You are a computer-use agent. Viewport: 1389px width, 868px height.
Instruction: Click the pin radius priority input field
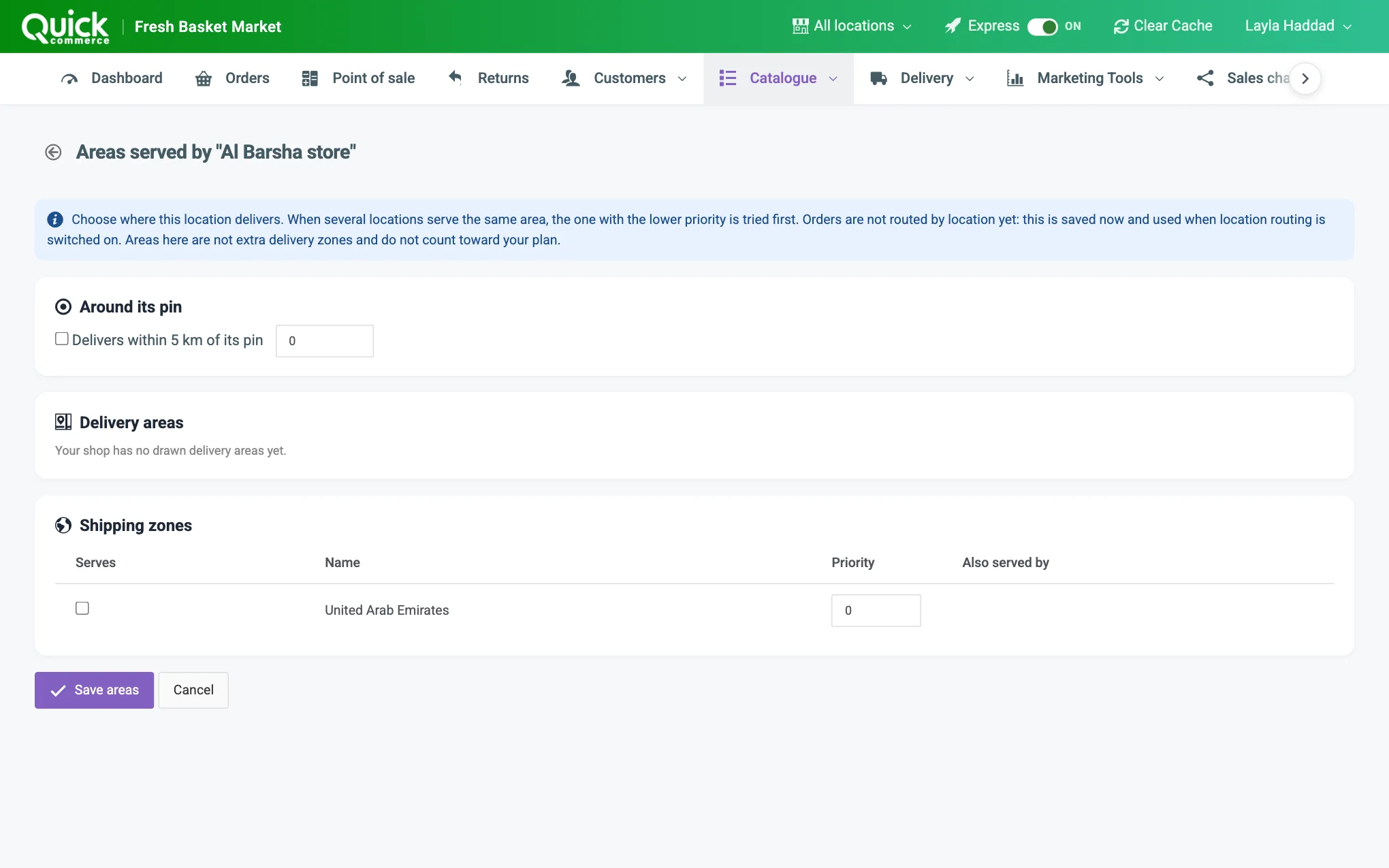point(325,341)
